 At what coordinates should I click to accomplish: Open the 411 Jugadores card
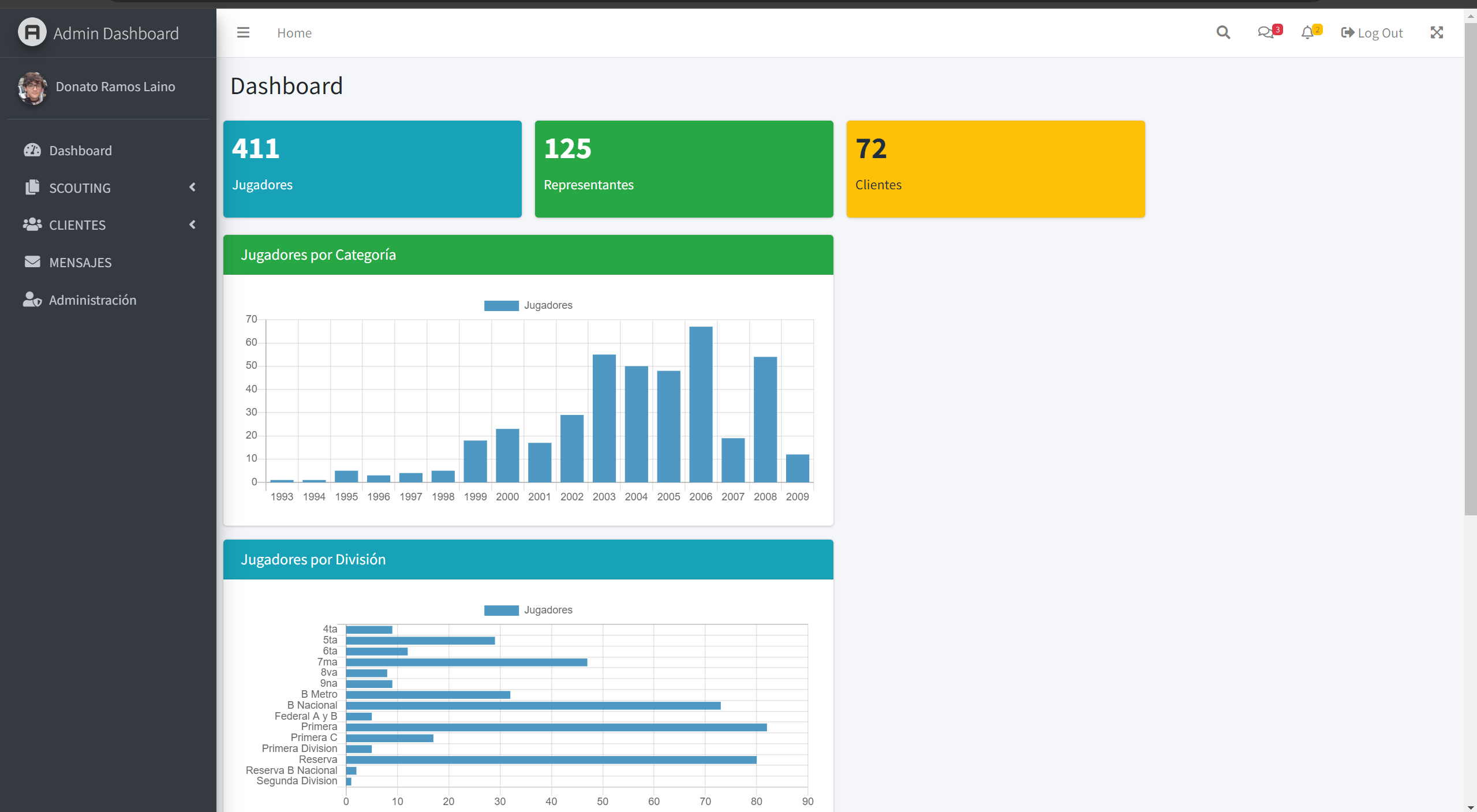(372, 169)
